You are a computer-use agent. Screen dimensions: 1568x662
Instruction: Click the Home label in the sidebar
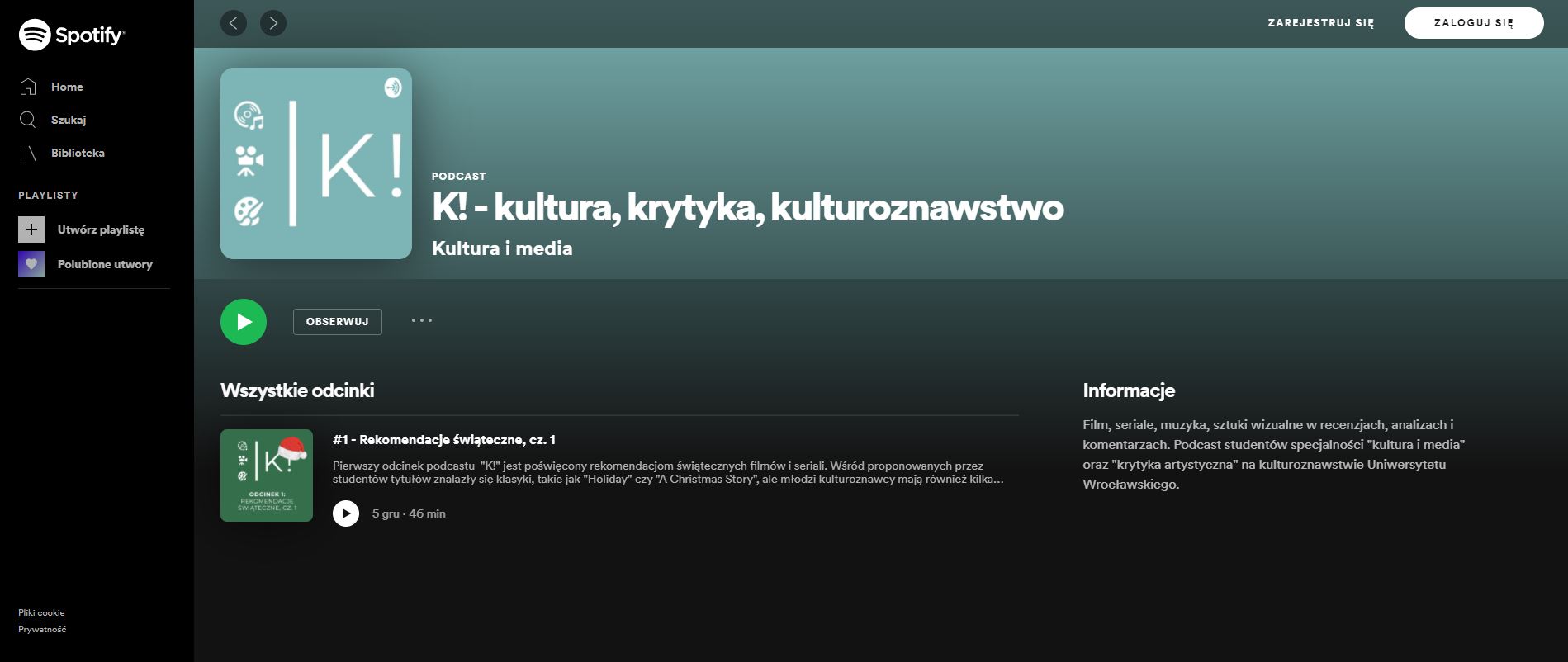67,87
